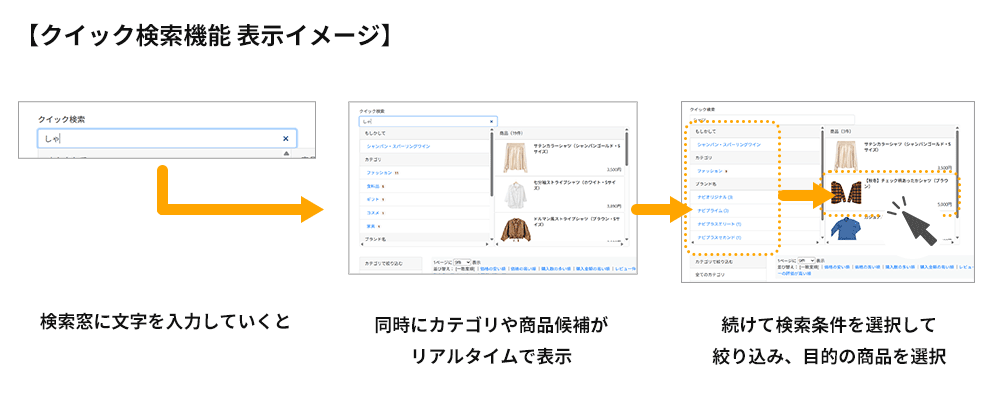The height and width of the screenshot is (398, 1000).
Task: Select the ギフト category suggestion
Action: [x=371, y=200]
